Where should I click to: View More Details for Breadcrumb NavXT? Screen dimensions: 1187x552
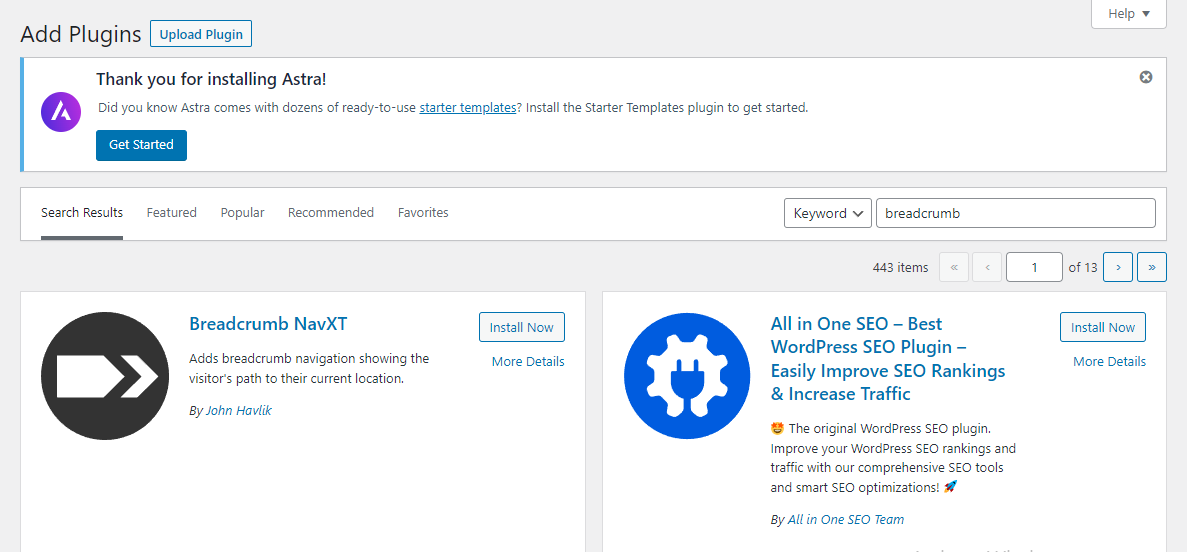pyautogui.click(x=528, y=361)
